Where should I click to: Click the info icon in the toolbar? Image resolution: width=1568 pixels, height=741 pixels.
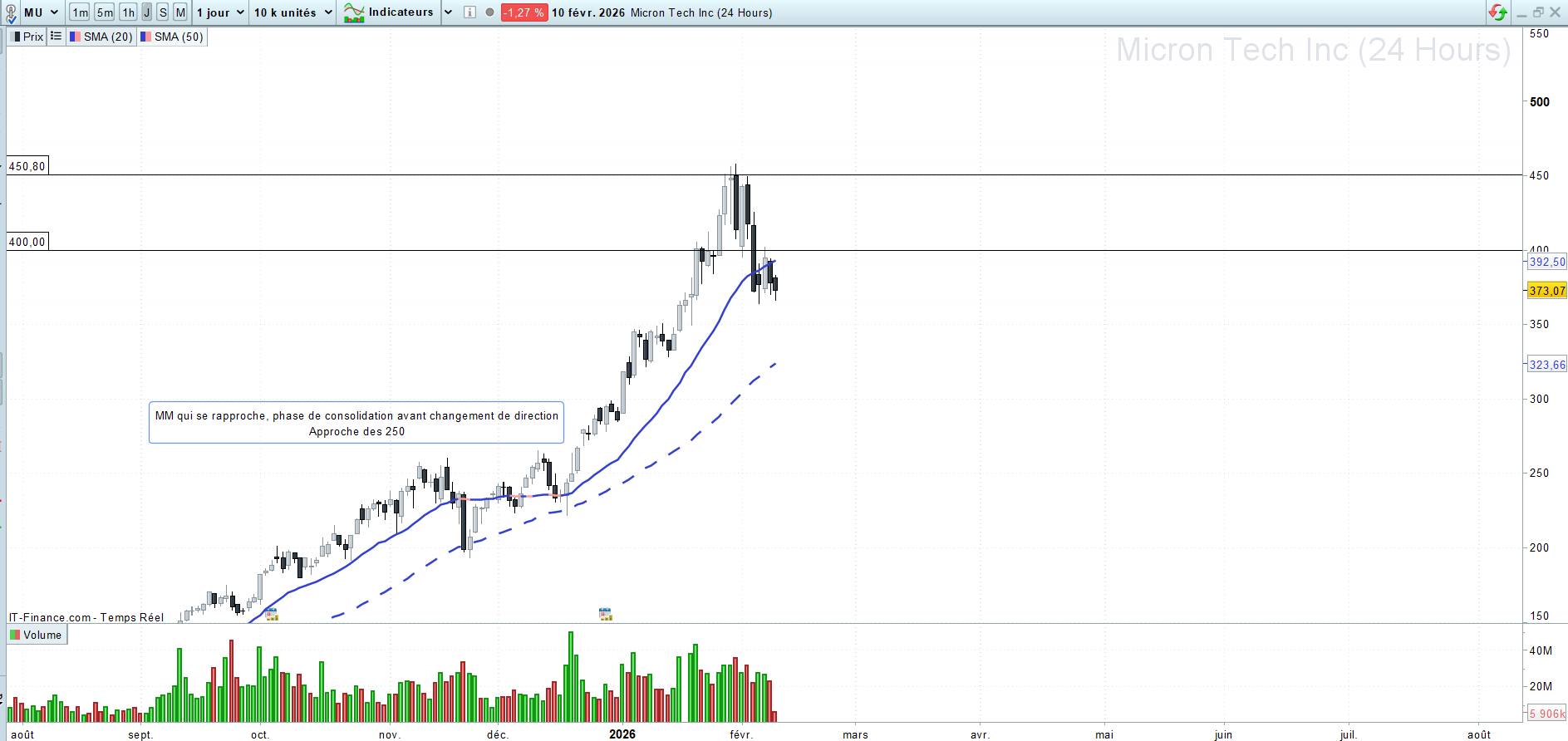pos(469,12)
